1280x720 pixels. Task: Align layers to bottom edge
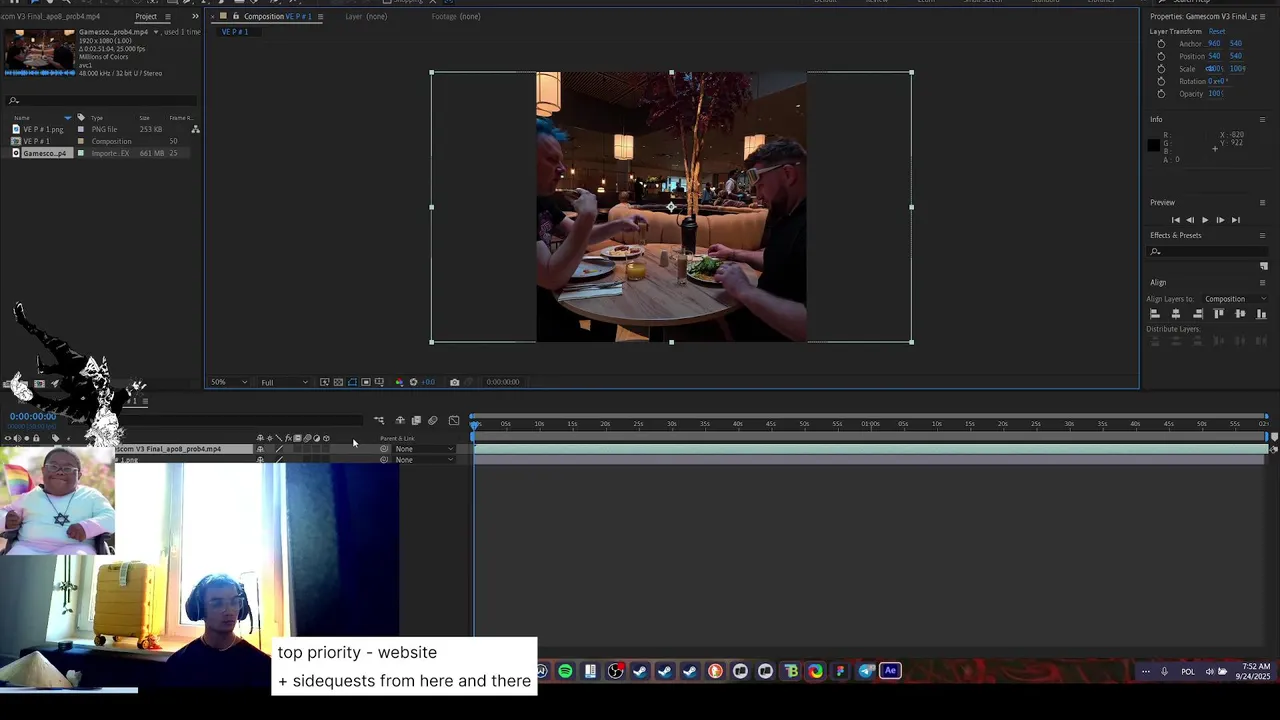tap(1262, 314)
